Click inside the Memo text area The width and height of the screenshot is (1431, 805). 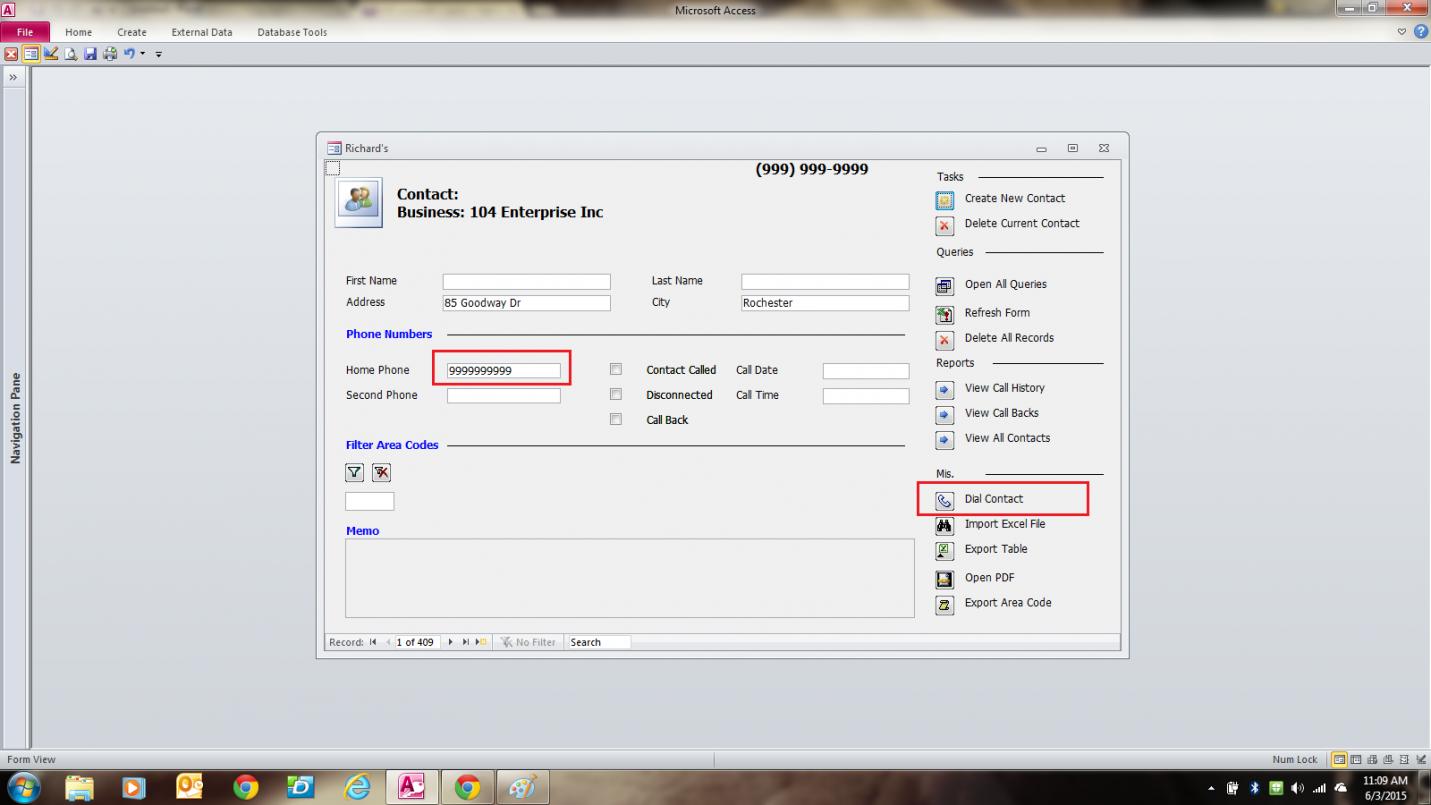tap(630, 578)
